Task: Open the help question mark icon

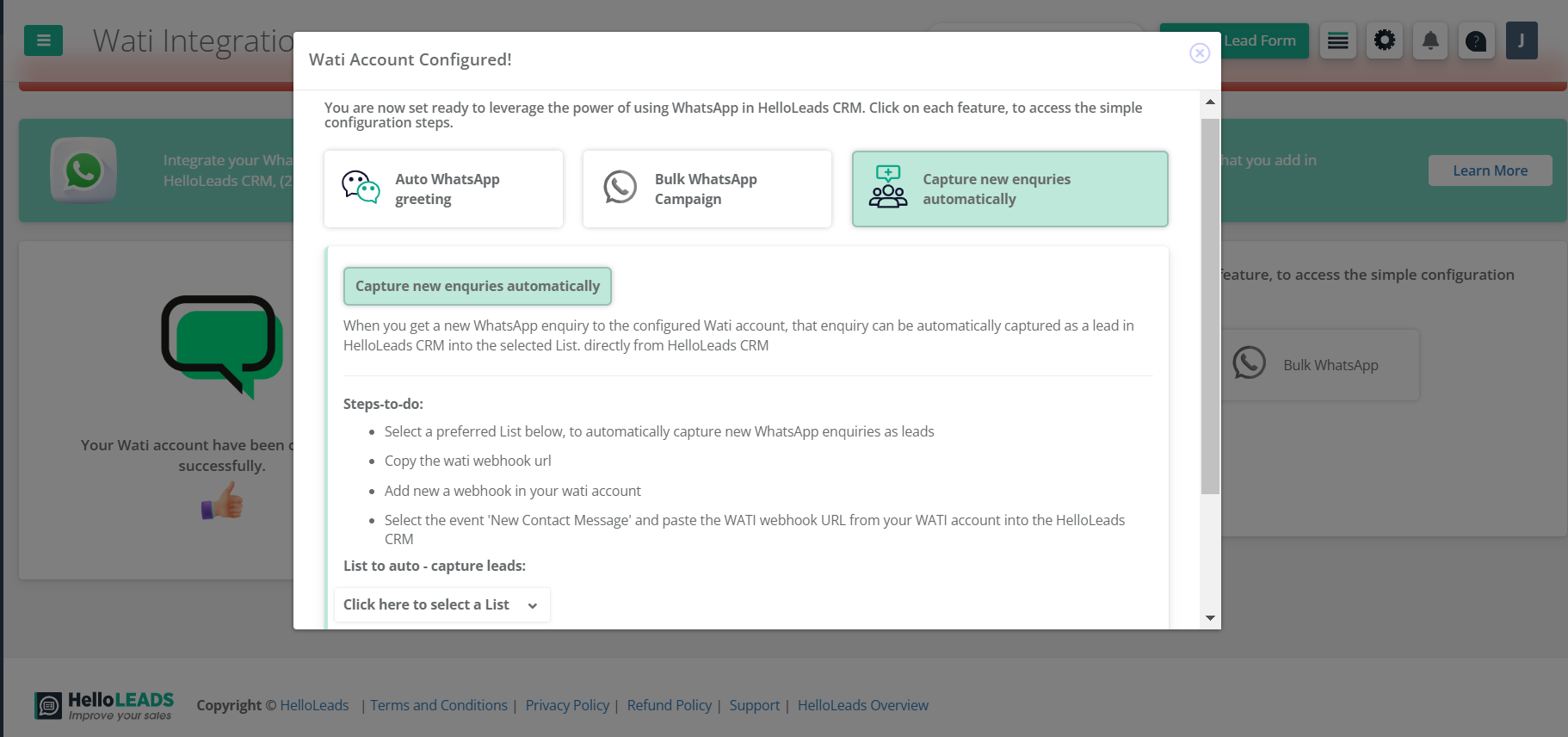Action: tap(1476, 40)
